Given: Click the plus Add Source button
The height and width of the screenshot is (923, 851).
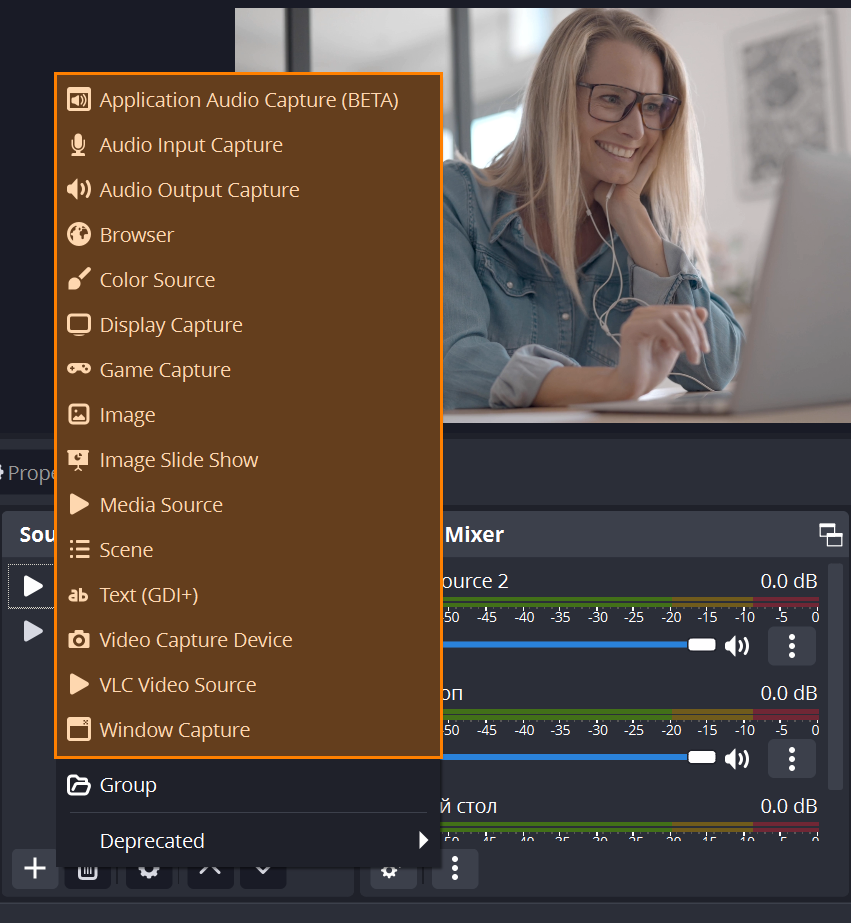Looking at the screenshot, I should tap(35, 869).
